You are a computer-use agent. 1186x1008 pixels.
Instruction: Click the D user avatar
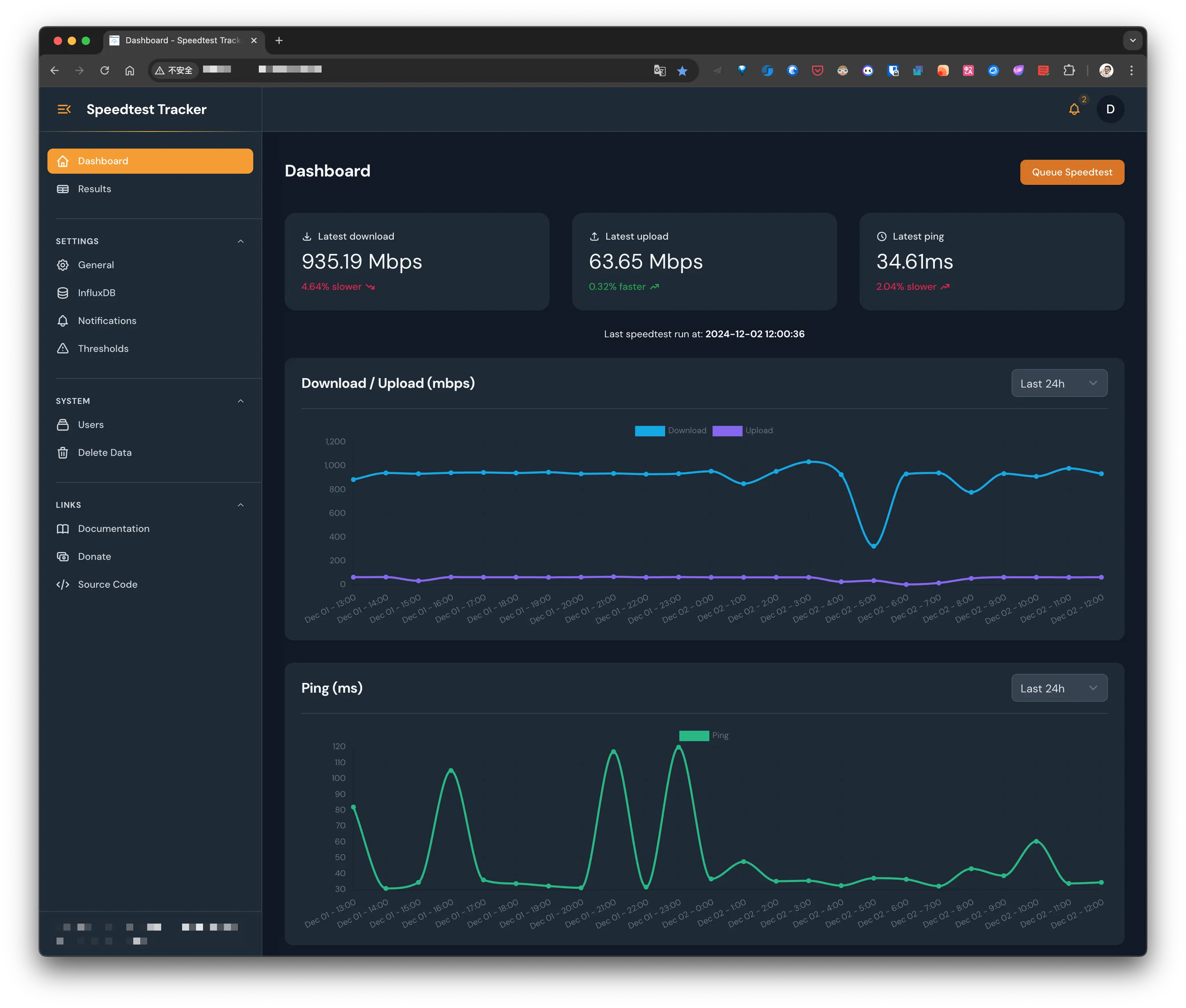[1110, 109]
